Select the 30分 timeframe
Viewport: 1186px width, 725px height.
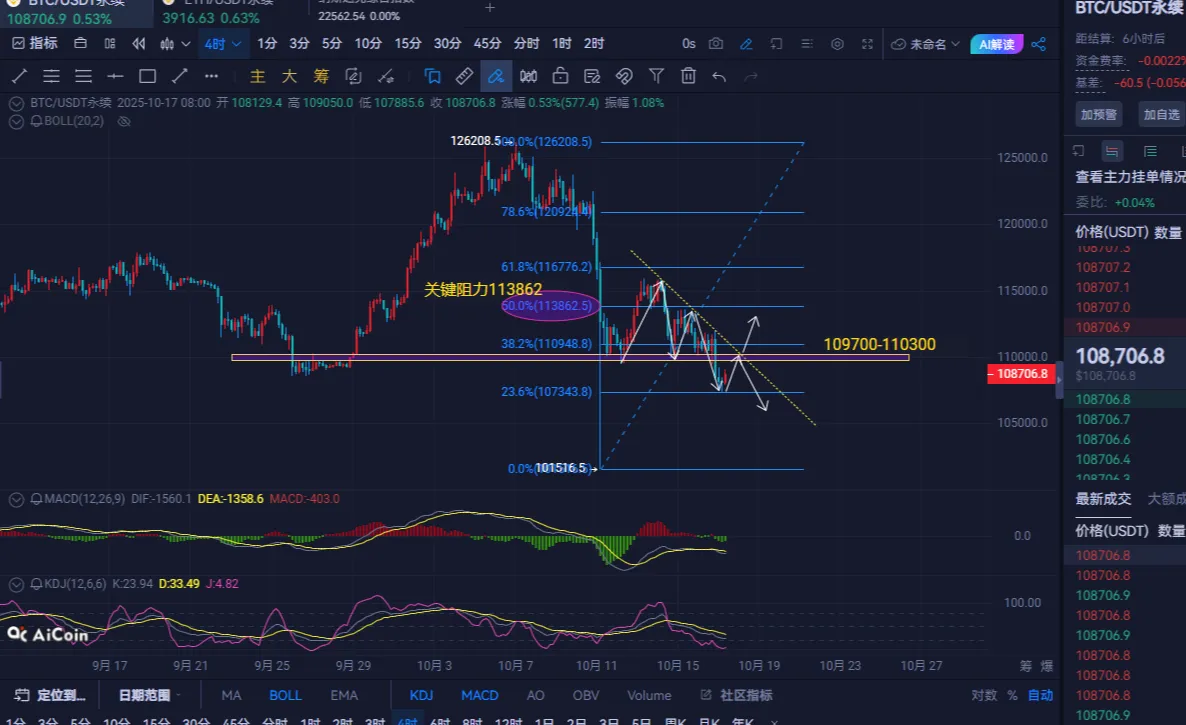(x=447, y=44)
